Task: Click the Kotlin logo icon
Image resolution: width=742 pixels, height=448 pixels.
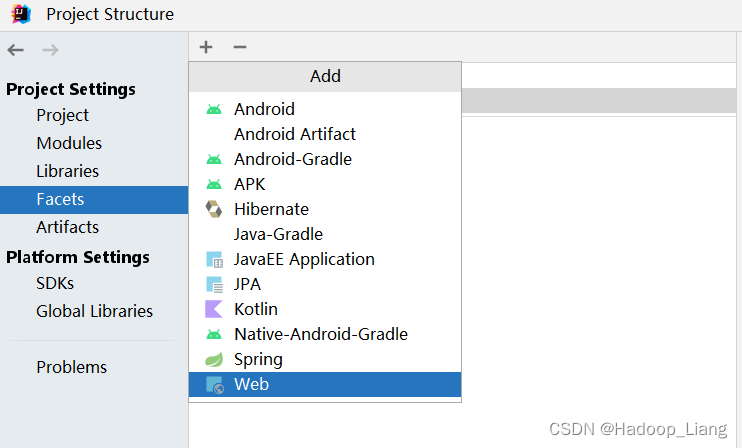Action: click(x=213, y=309)
